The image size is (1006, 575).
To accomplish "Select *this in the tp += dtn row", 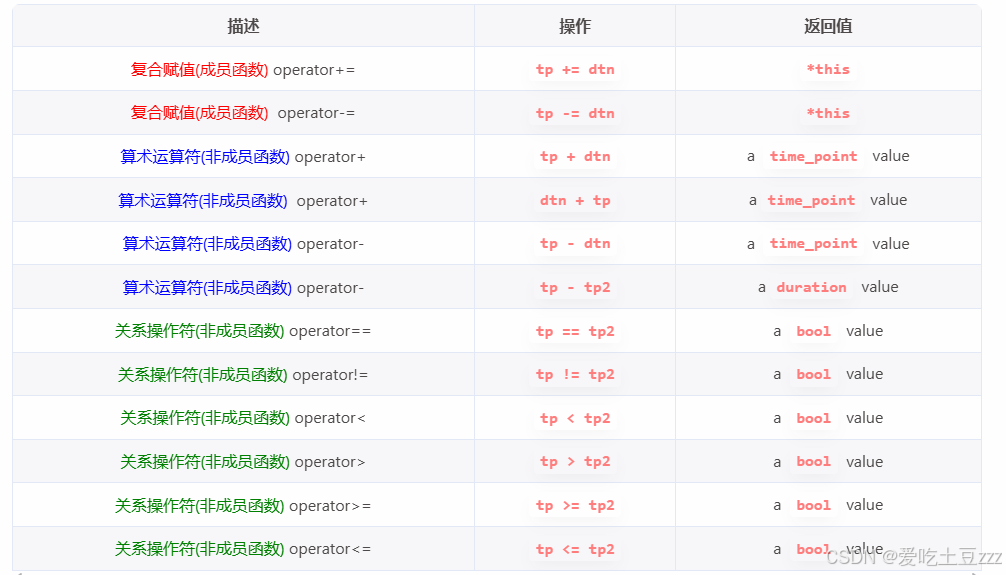I will click(x=828, y=69).
